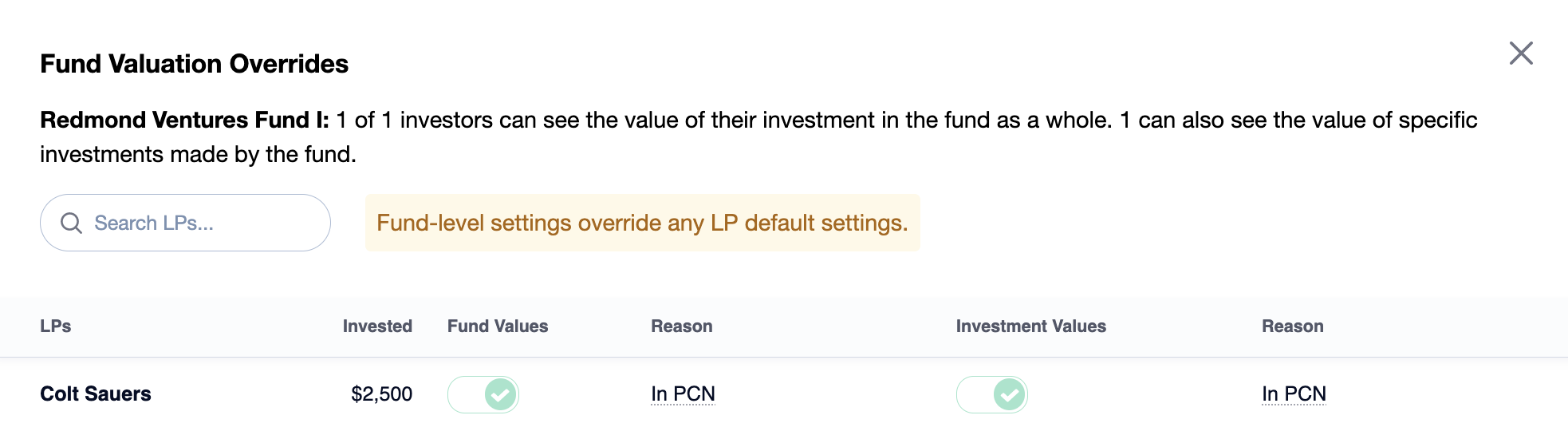
Task: Click the green checkmark in Fund Values switch
Action: pos(501,394)
